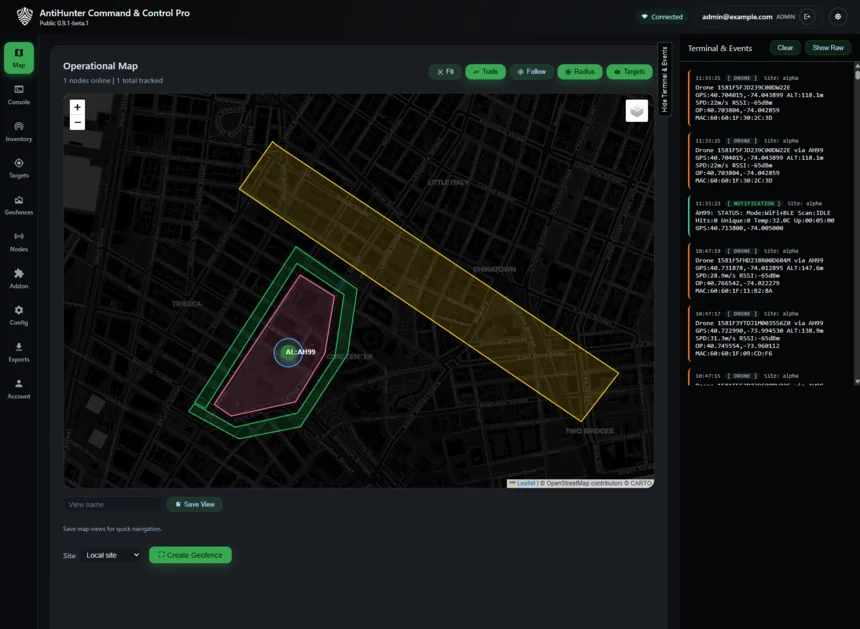This screenshot has height=629, width=860.
Task: Click admin@example.com in header
Action: [x=737, y=17]
